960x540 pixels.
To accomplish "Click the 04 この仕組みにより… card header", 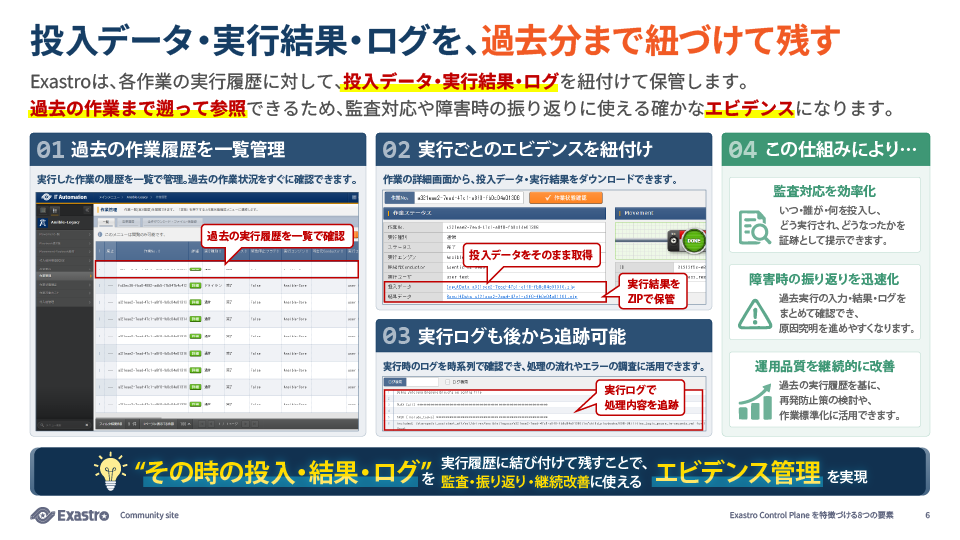I will click(x=825, y=149).
